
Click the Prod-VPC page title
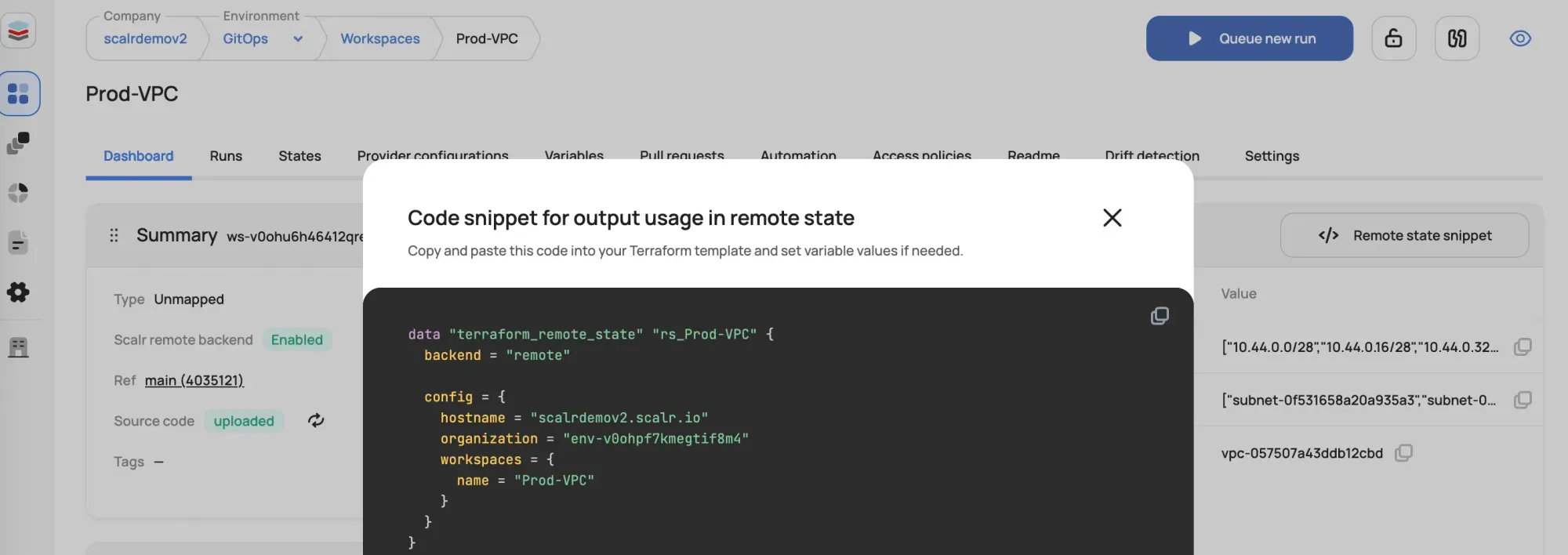132,94
